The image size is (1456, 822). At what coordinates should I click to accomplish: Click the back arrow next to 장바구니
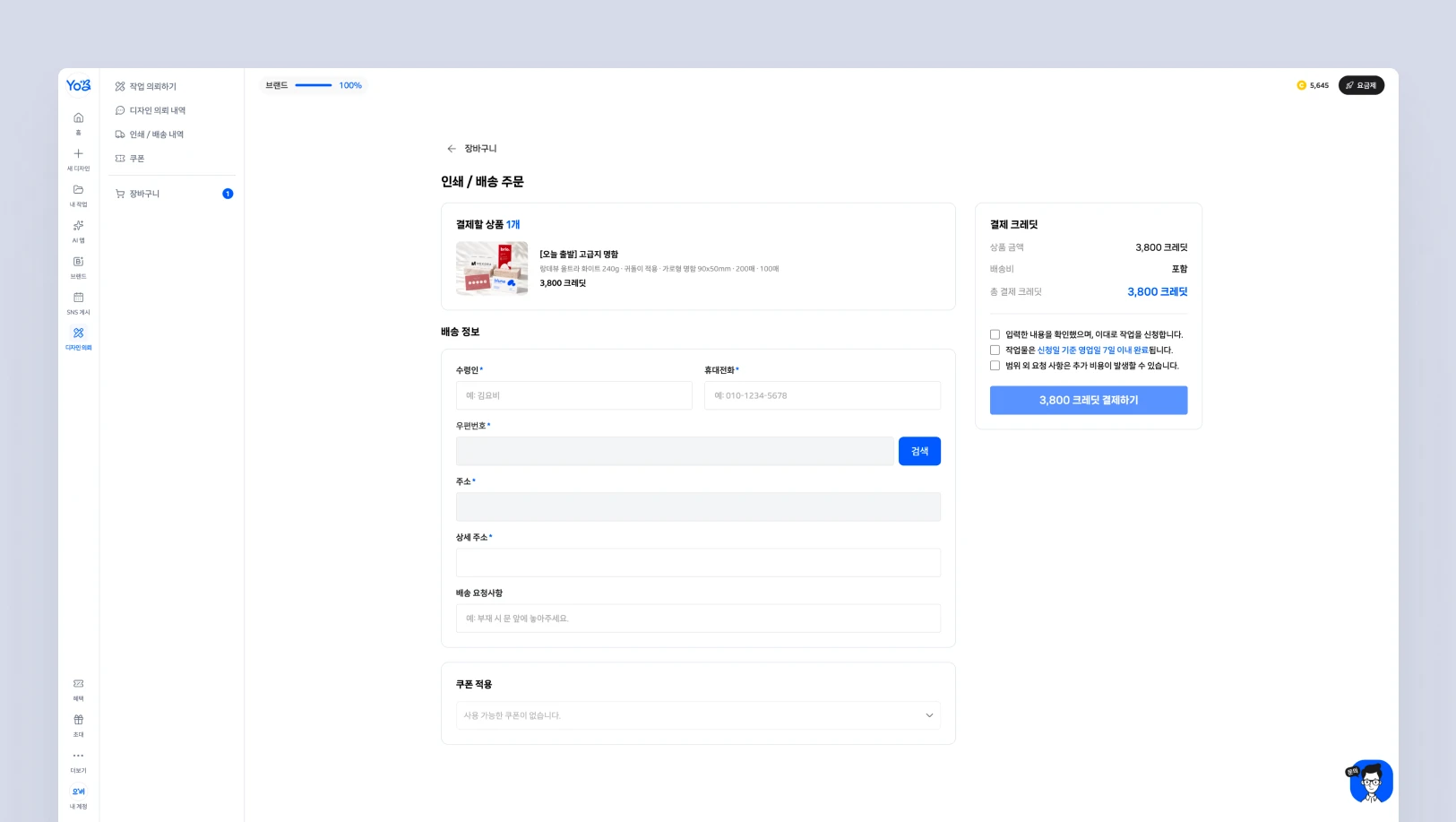click(x=452, y=149)
